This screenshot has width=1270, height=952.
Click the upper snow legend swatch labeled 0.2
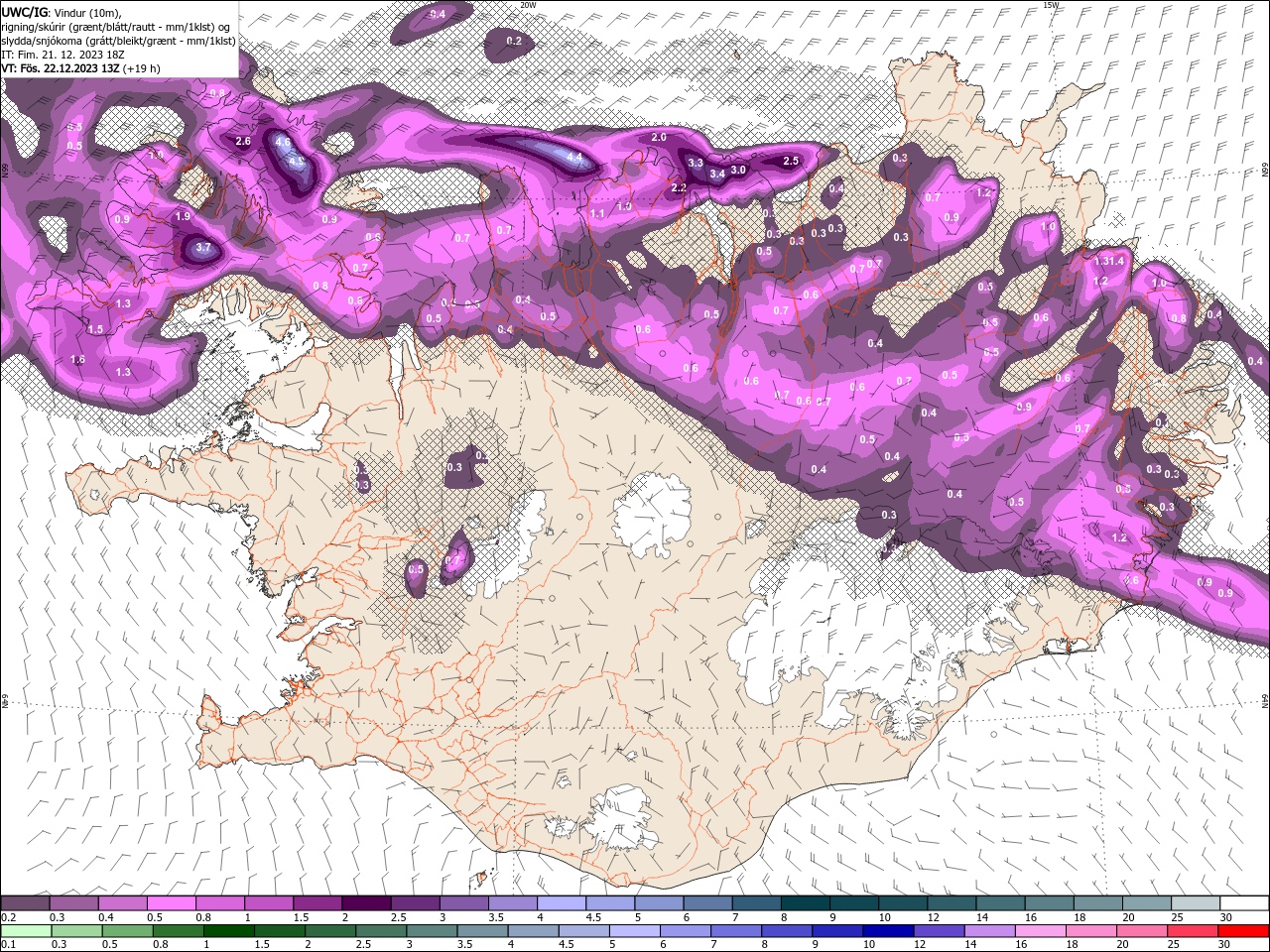click(26, 903)
